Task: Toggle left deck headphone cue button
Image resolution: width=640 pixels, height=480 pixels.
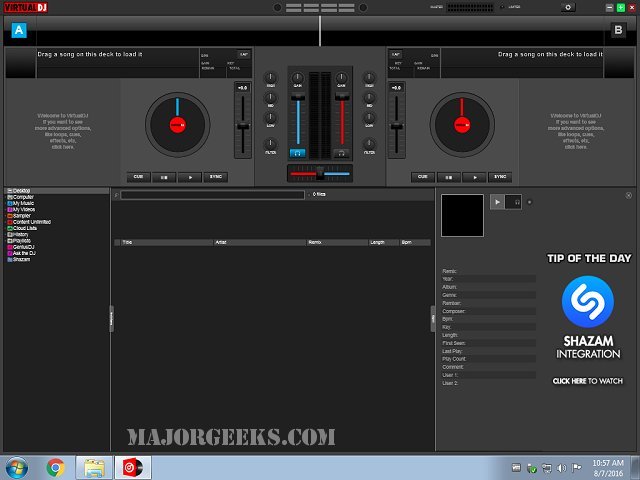Action: (297, 153)
